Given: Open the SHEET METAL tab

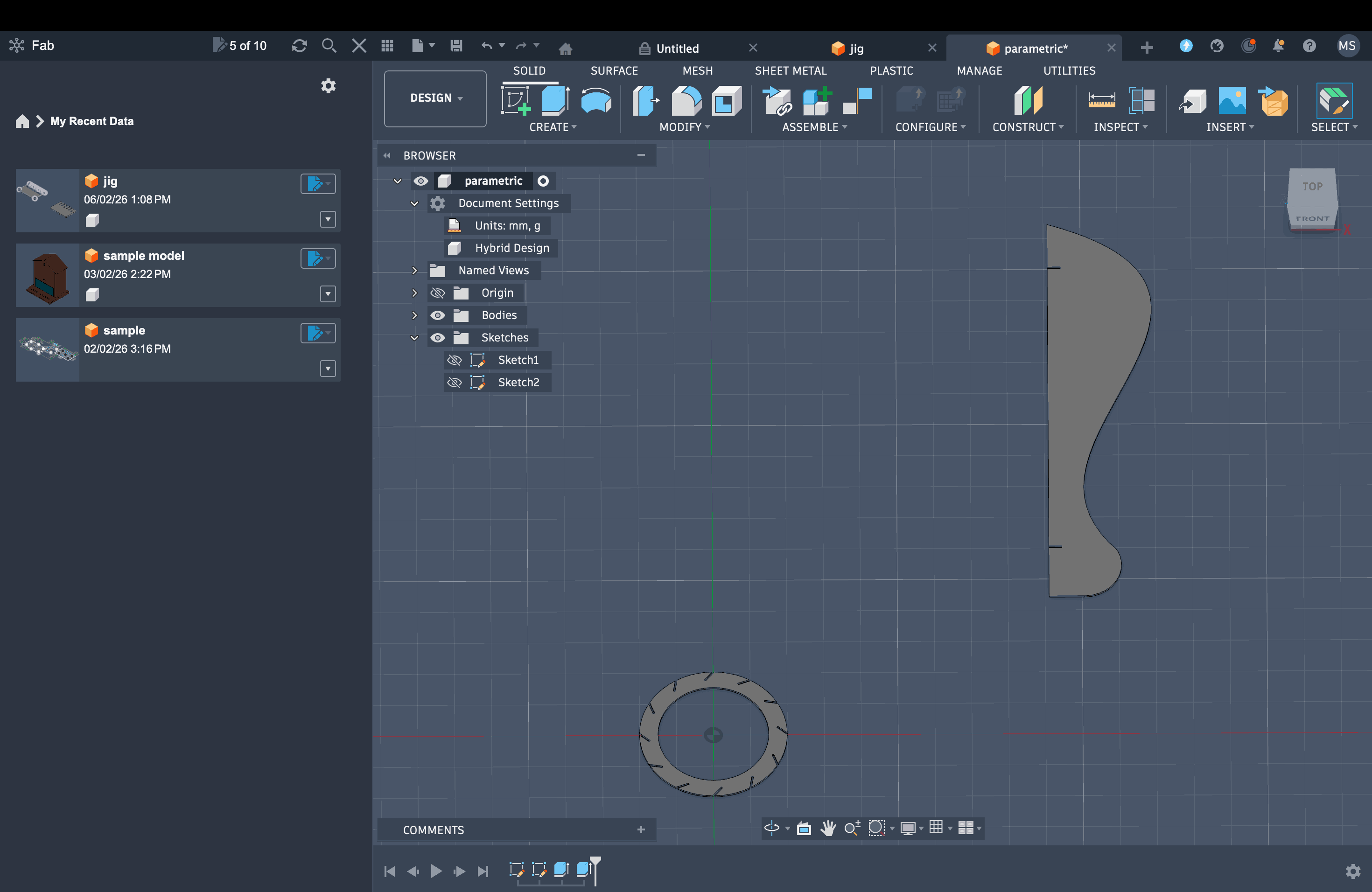Looking at the screenshot, I should 791,70.
